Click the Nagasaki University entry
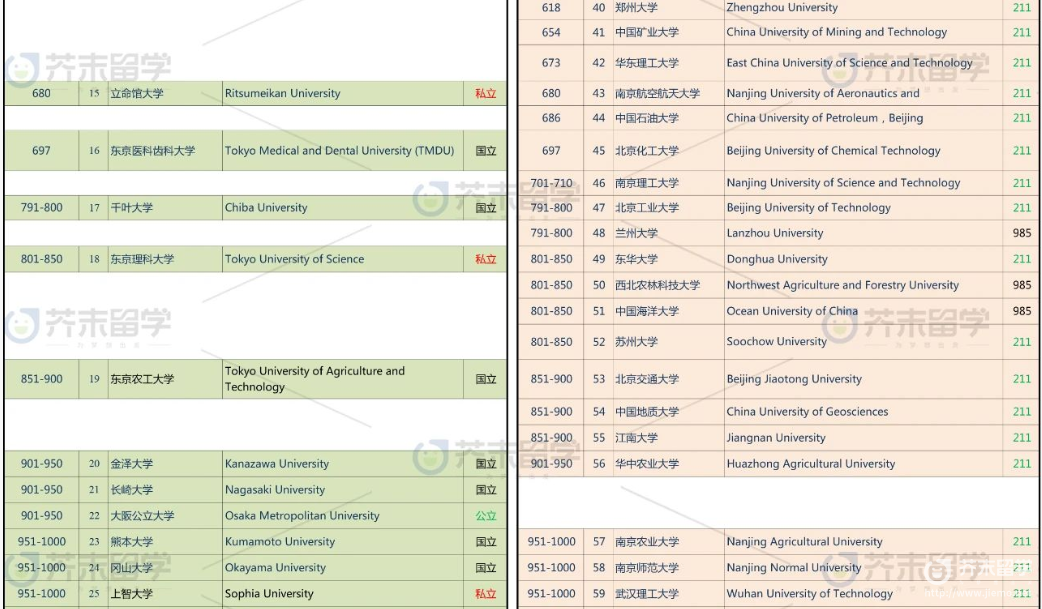Screen dimensions: 1042x609 click(x=274, y=489)
